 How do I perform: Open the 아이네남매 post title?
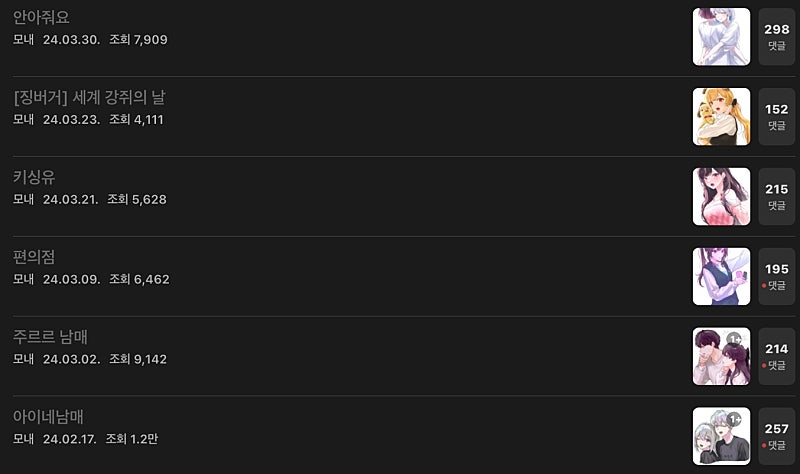(x=54, y=417)
